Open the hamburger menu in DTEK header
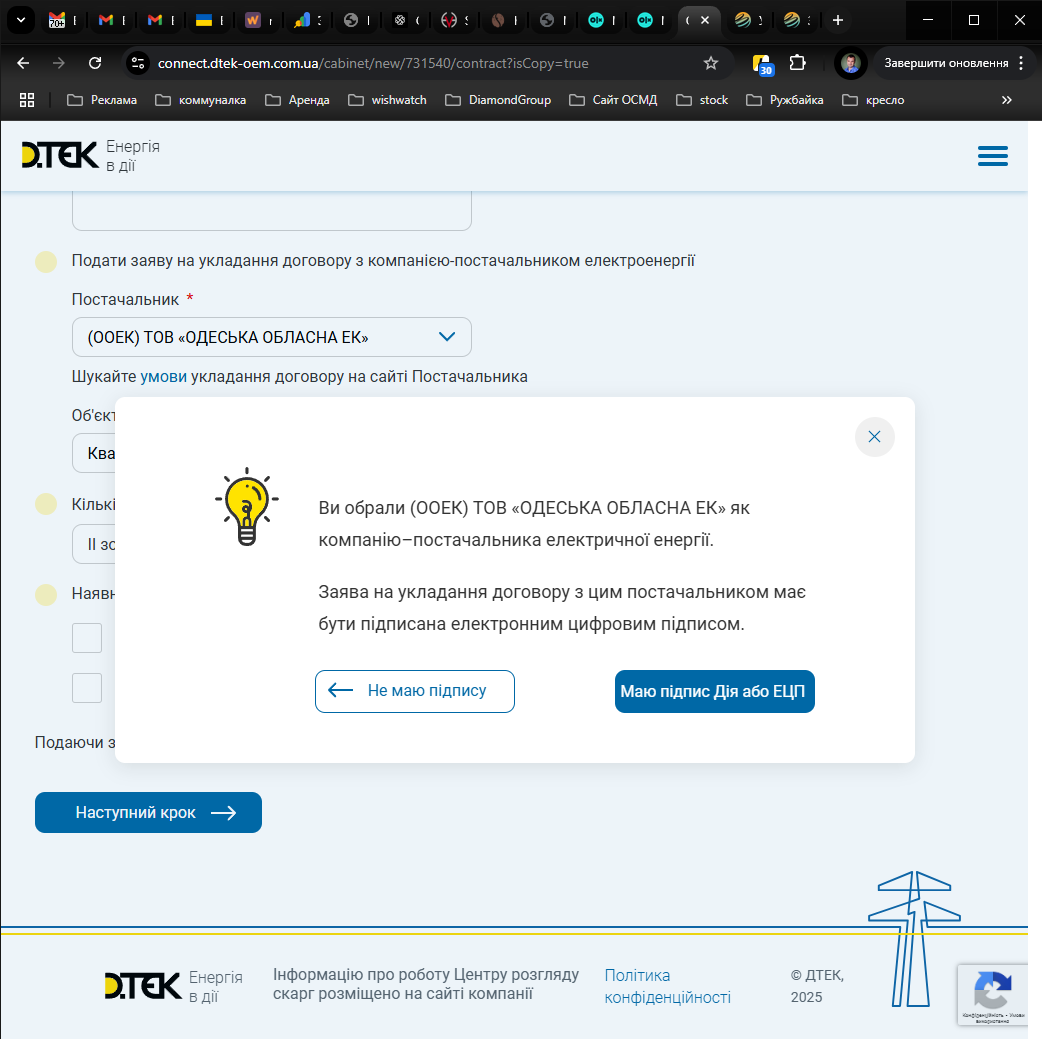This screenshot has height=1039, width=1042. point(993,156)
